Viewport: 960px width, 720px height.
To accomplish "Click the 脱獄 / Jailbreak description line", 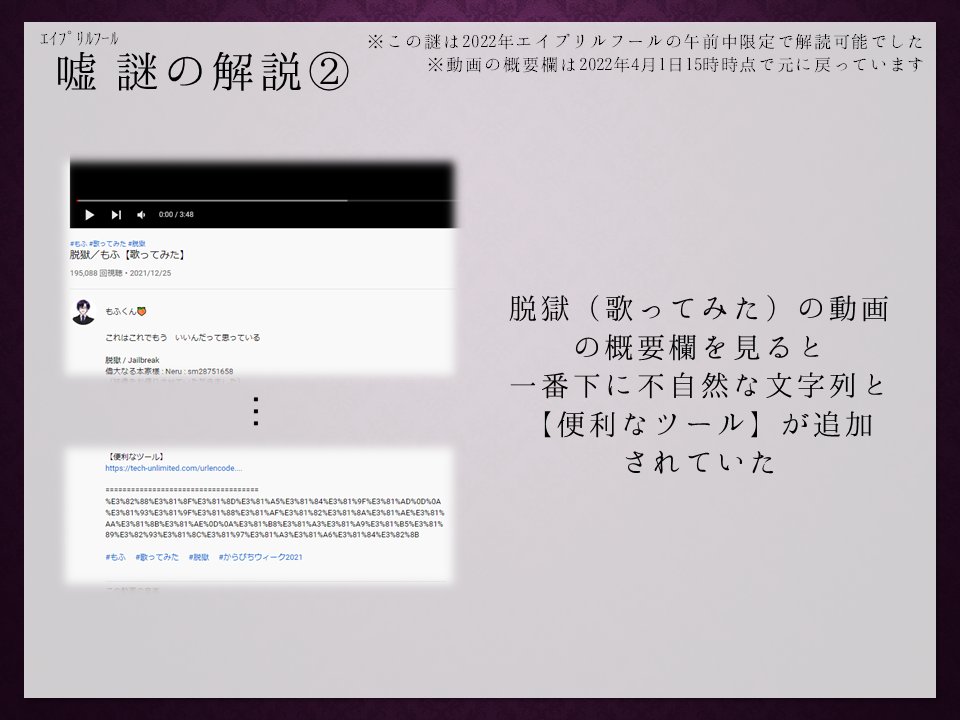I will [132, 360].
